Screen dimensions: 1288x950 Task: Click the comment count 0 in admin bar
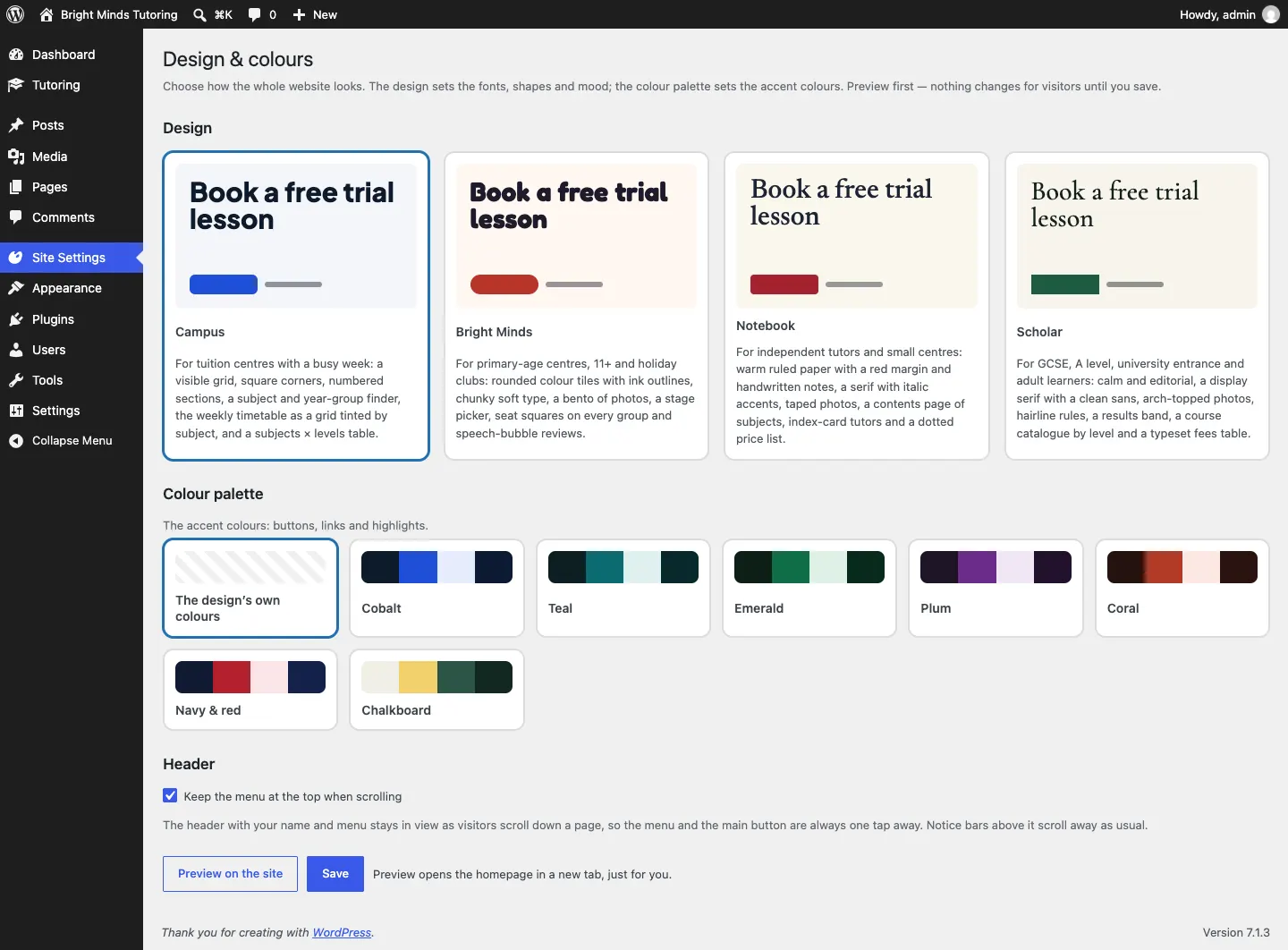pyautogui.click(x=273, y=14)
